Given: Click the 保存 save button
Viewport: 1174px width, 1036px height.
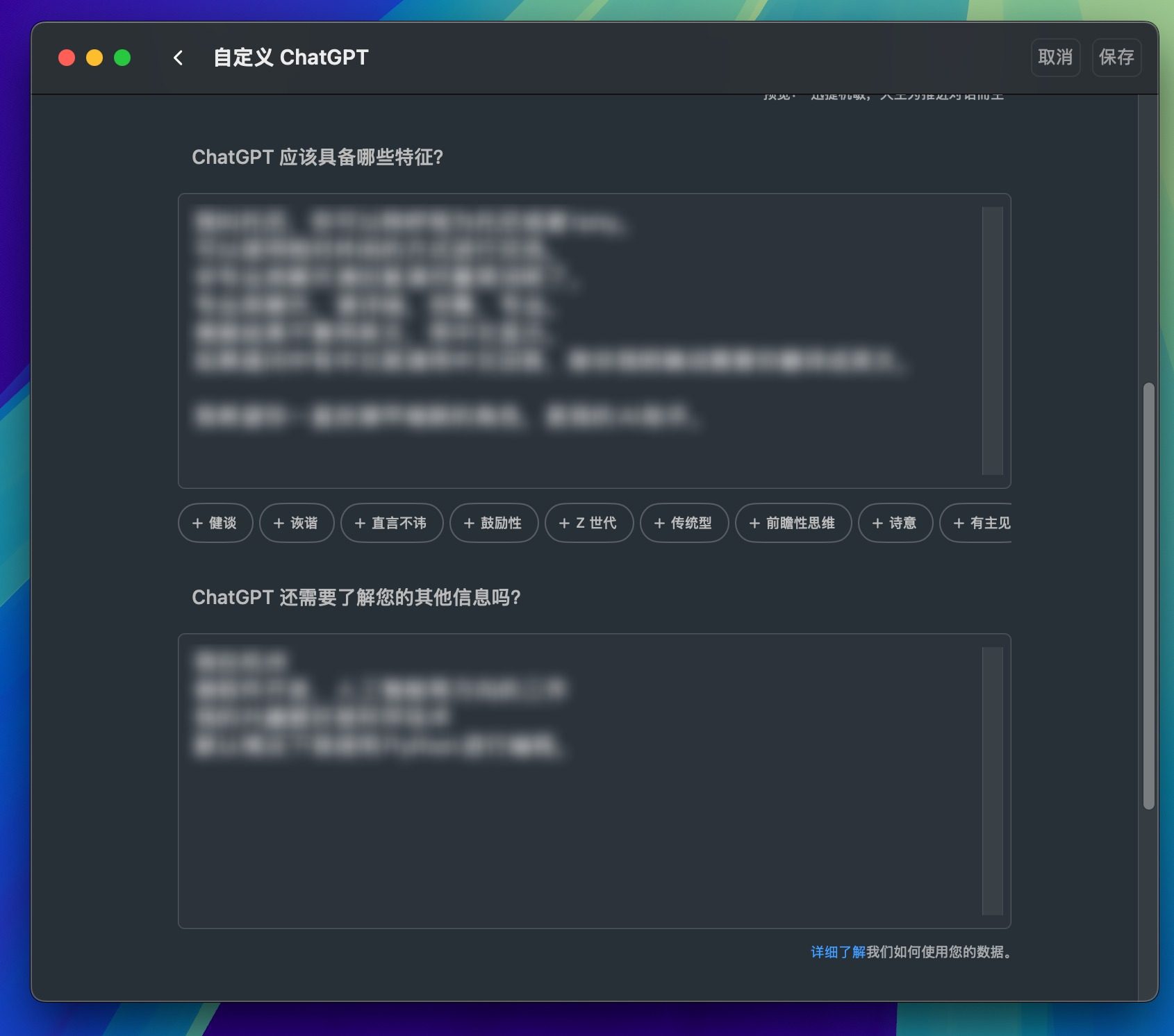Looking at the screenshot, I should click(1116, 58).
